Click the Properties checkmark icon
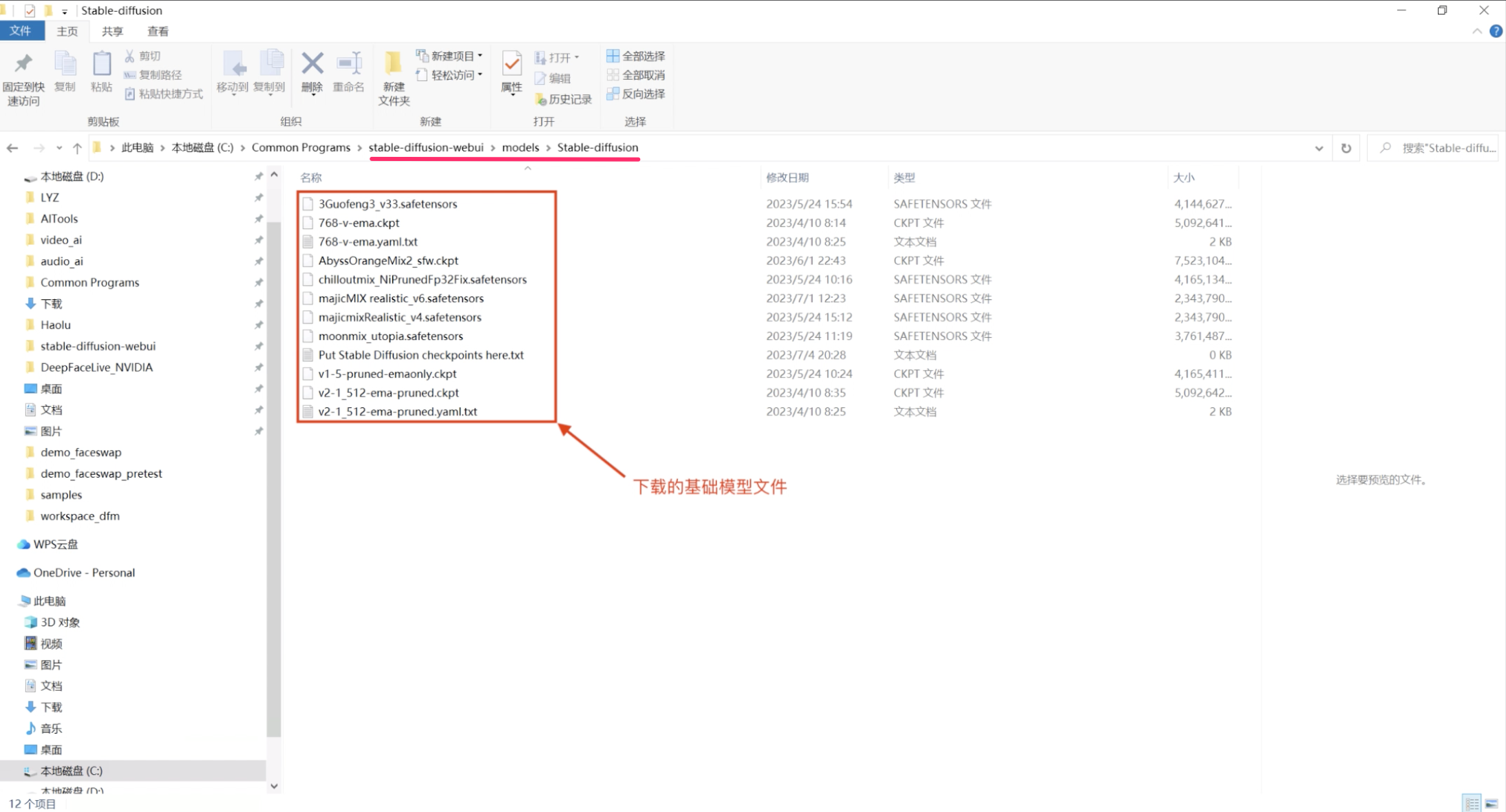1506x812 pixels. tap(511, 64)
